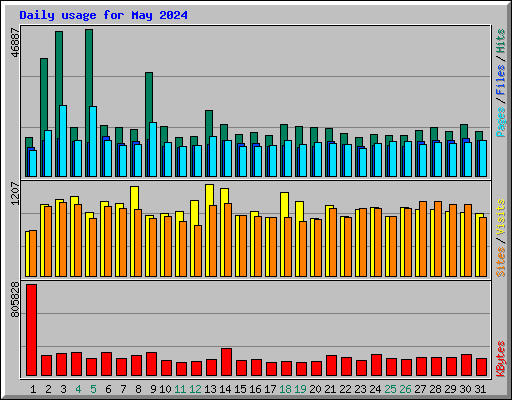Viewport: 512px width, 400px height.
Task: Click the orange sites bar for day 1
Action: [33, 253]
